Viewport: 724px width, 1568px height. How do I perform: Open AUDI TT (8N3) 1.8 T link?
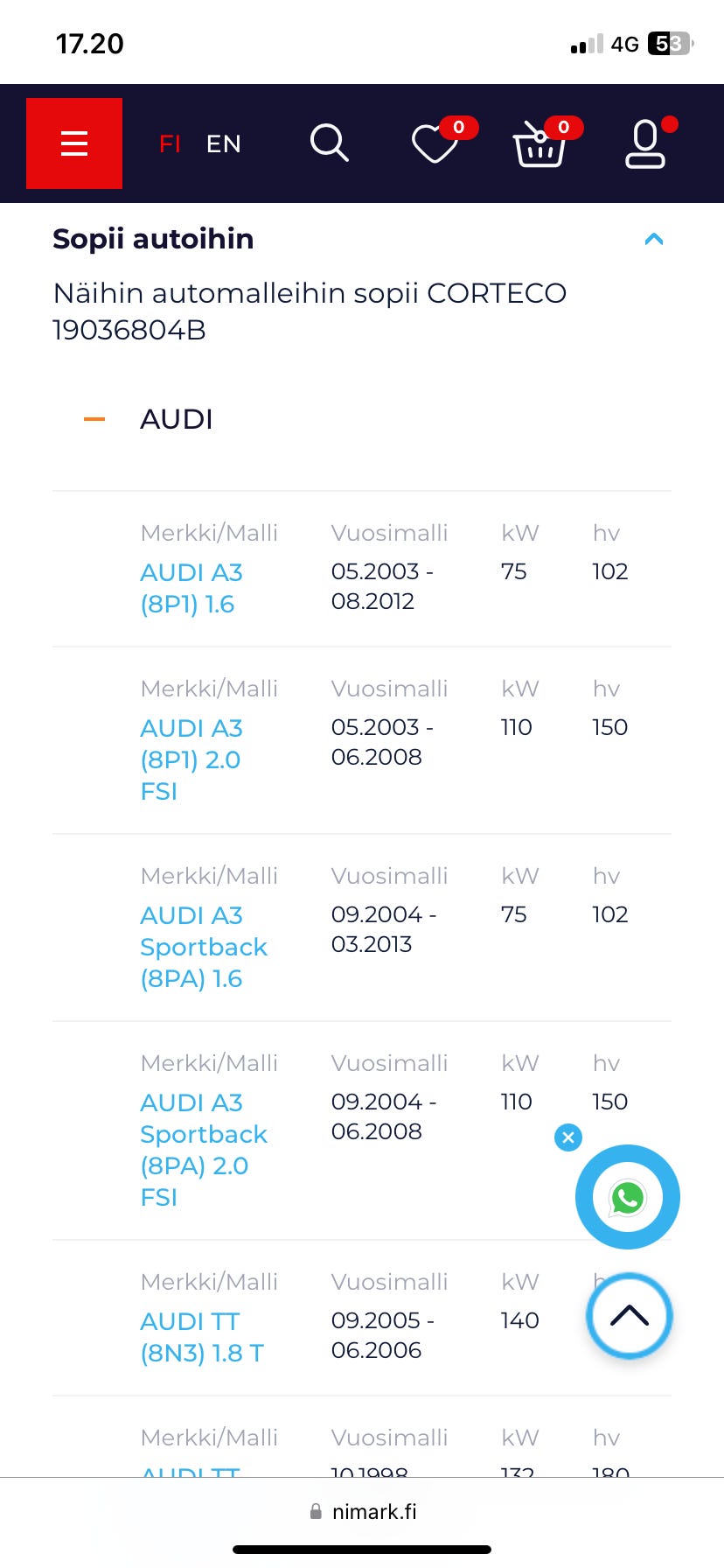pos(202,1337)
